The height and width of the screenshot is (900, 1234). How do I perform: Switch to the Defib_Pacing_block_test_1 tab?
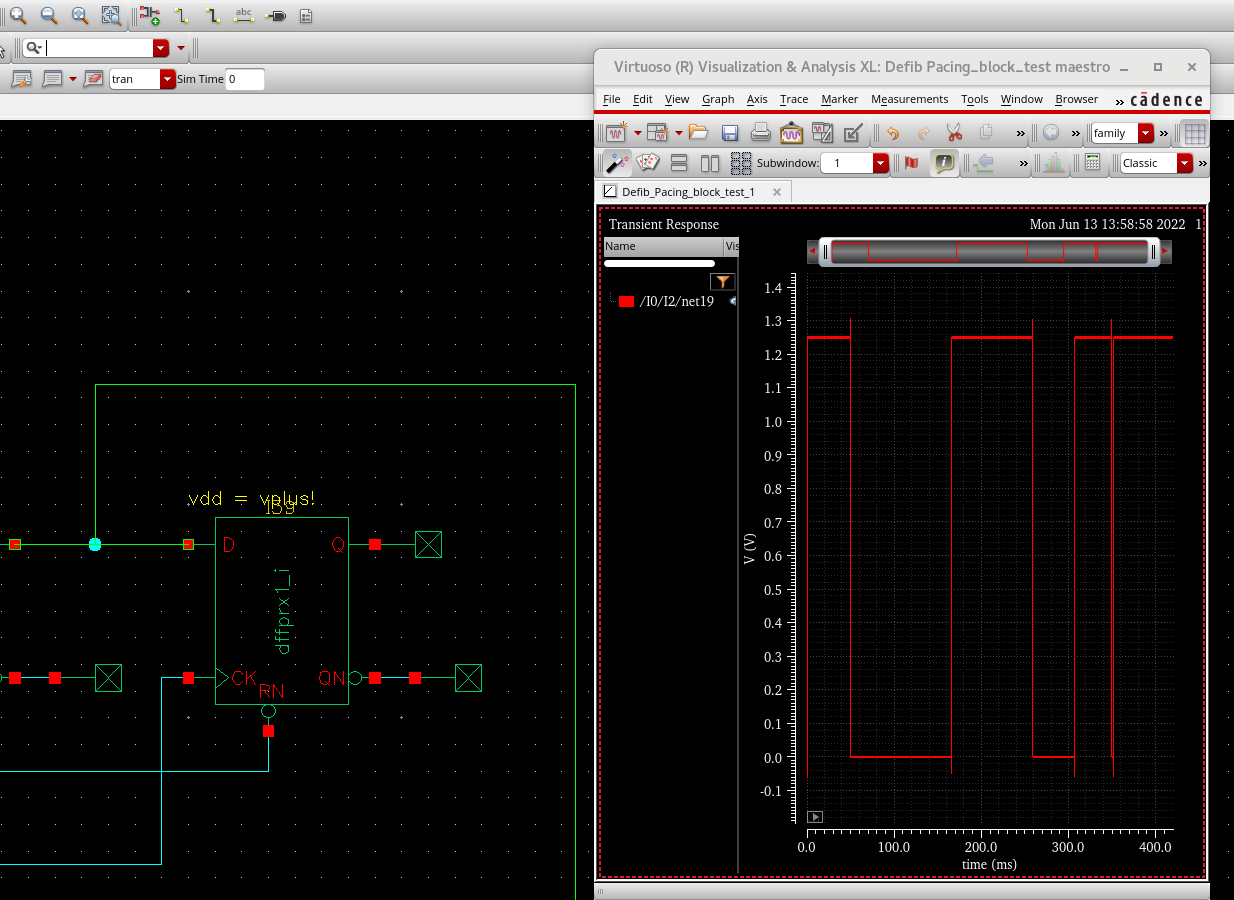(x=687, y=191)
